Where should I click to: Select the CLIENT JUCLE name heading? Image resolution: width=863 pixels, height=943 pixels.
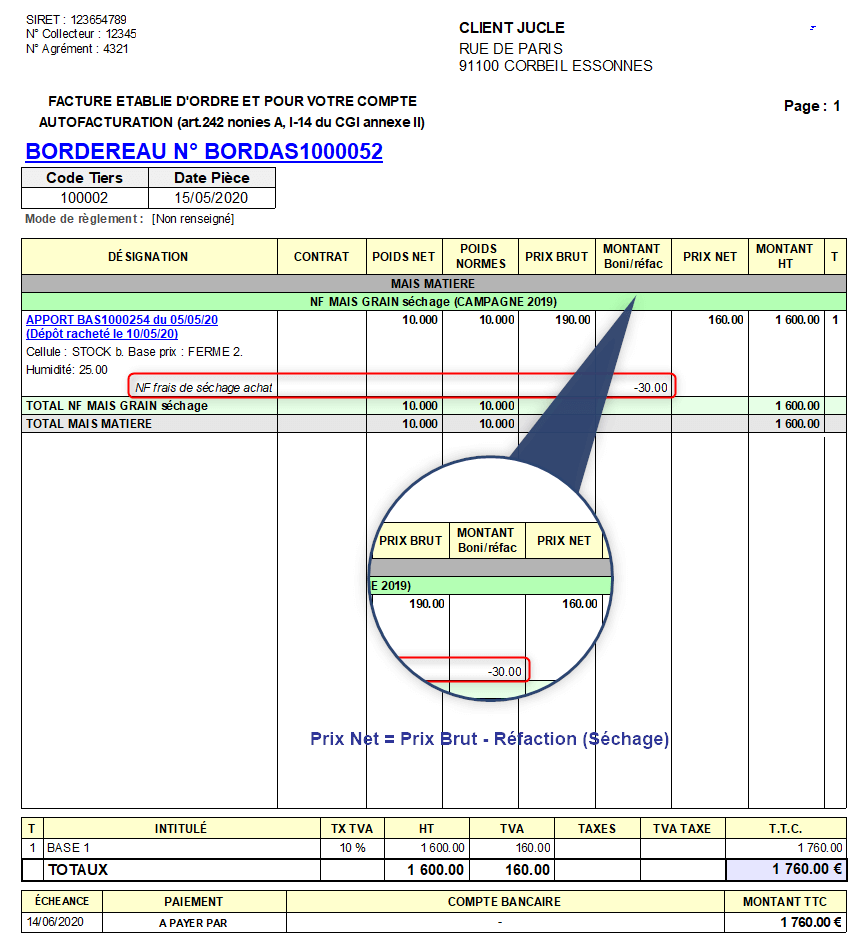pyautogui.click(x=511, y=28)
